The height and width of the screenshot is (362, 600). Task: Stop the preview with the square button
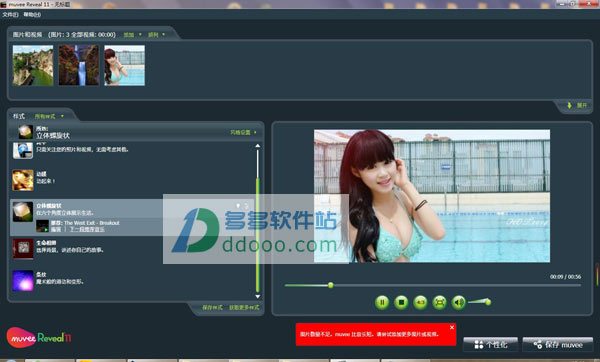pyautogui.click(x=401, y=302)
